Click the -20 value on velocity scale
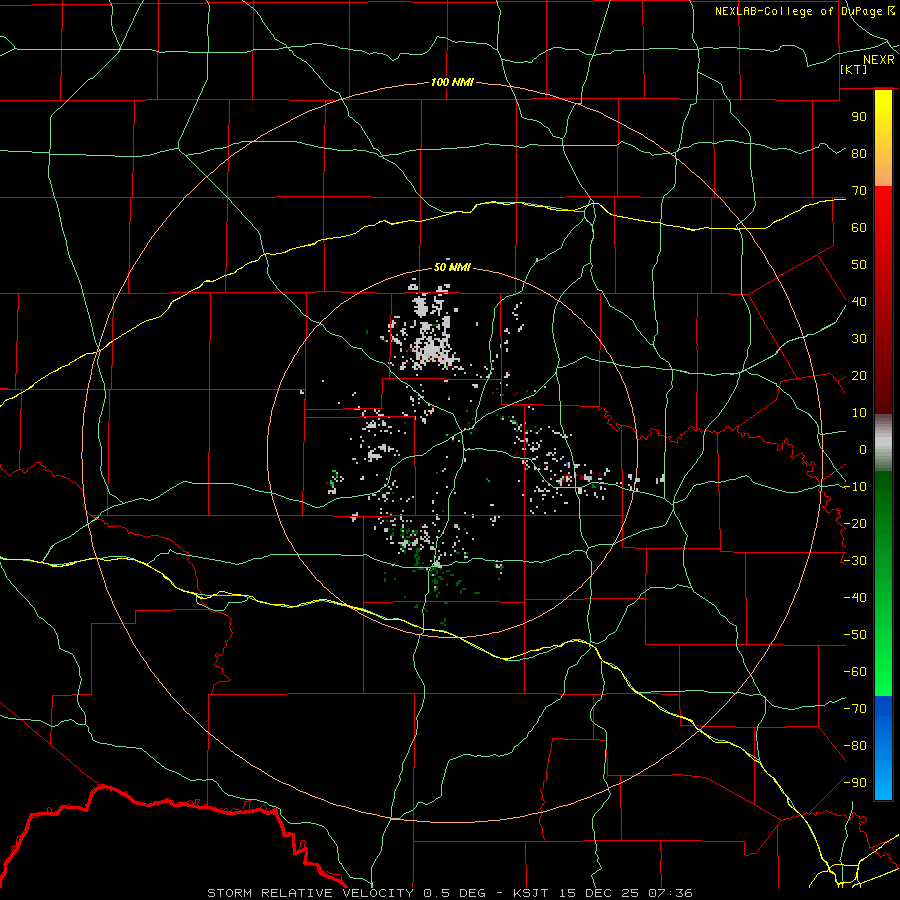This screenshot has height=900, width=900. [x=855, y=523]
